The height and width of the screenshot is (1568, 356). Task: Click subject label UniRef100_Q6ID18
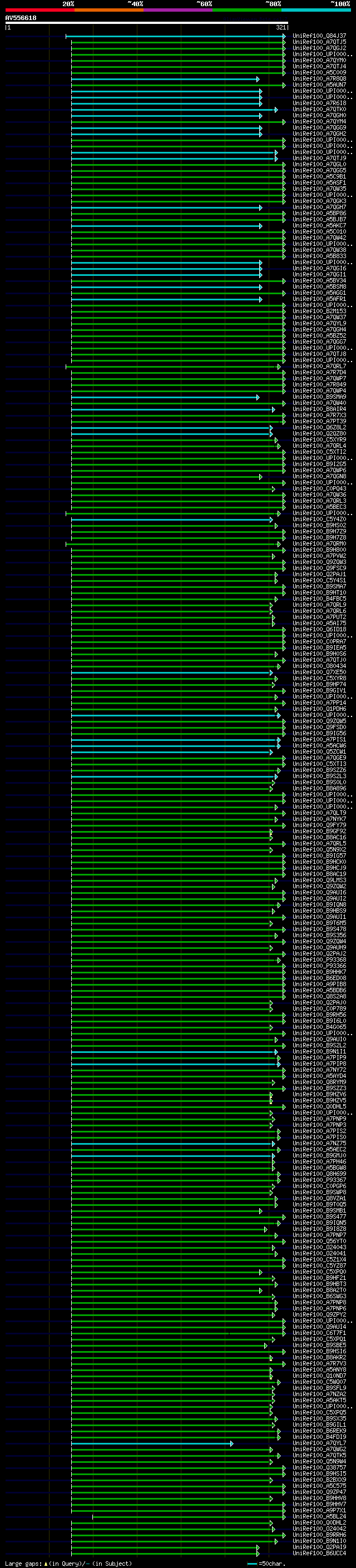(319, 630)
